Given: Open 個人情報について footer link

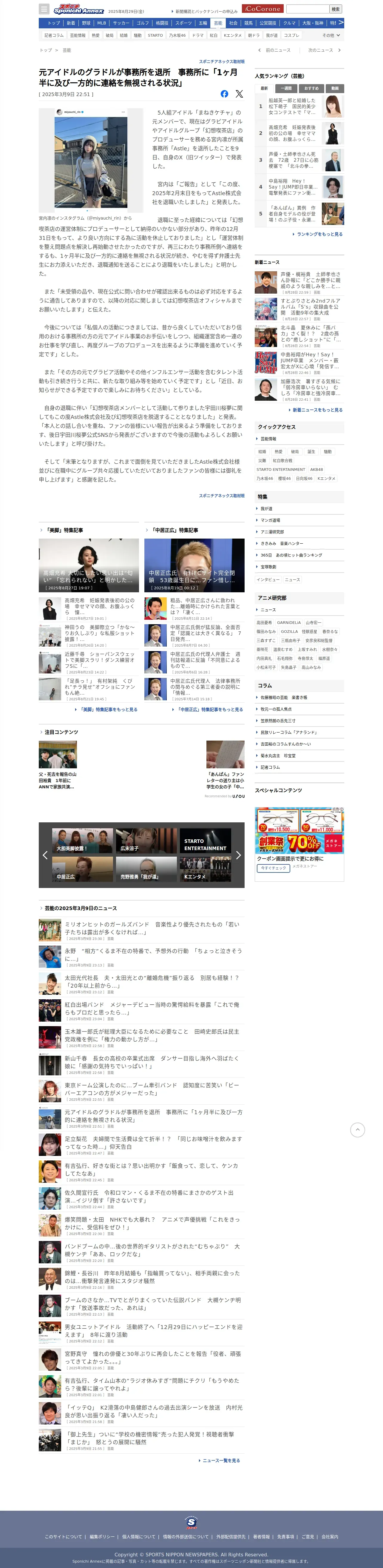Looking at the screenshot, I should [138, 1536].
